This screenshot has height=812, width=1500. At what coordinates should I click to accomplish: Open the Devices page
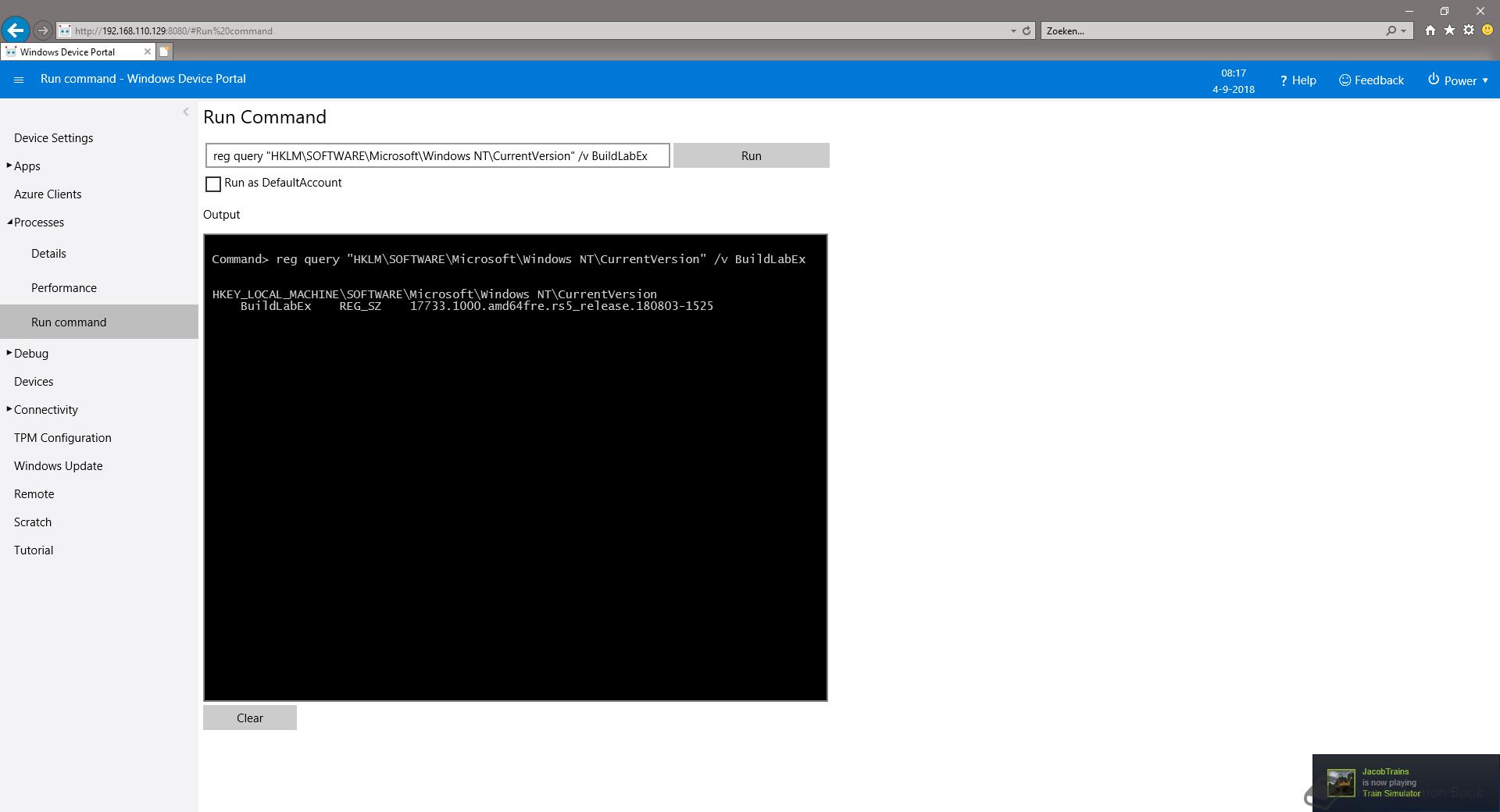[x=34, y=382]
